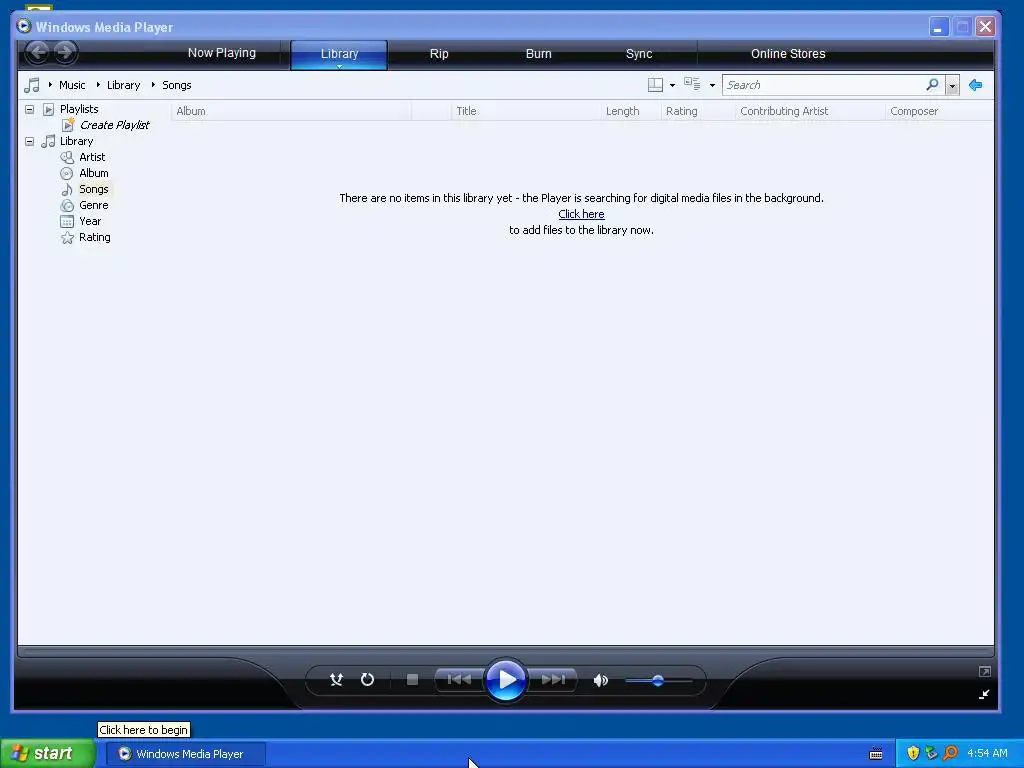1024x768 pixels.
Task: Click the Songs breadcrumb
Action: pos(176,85)
